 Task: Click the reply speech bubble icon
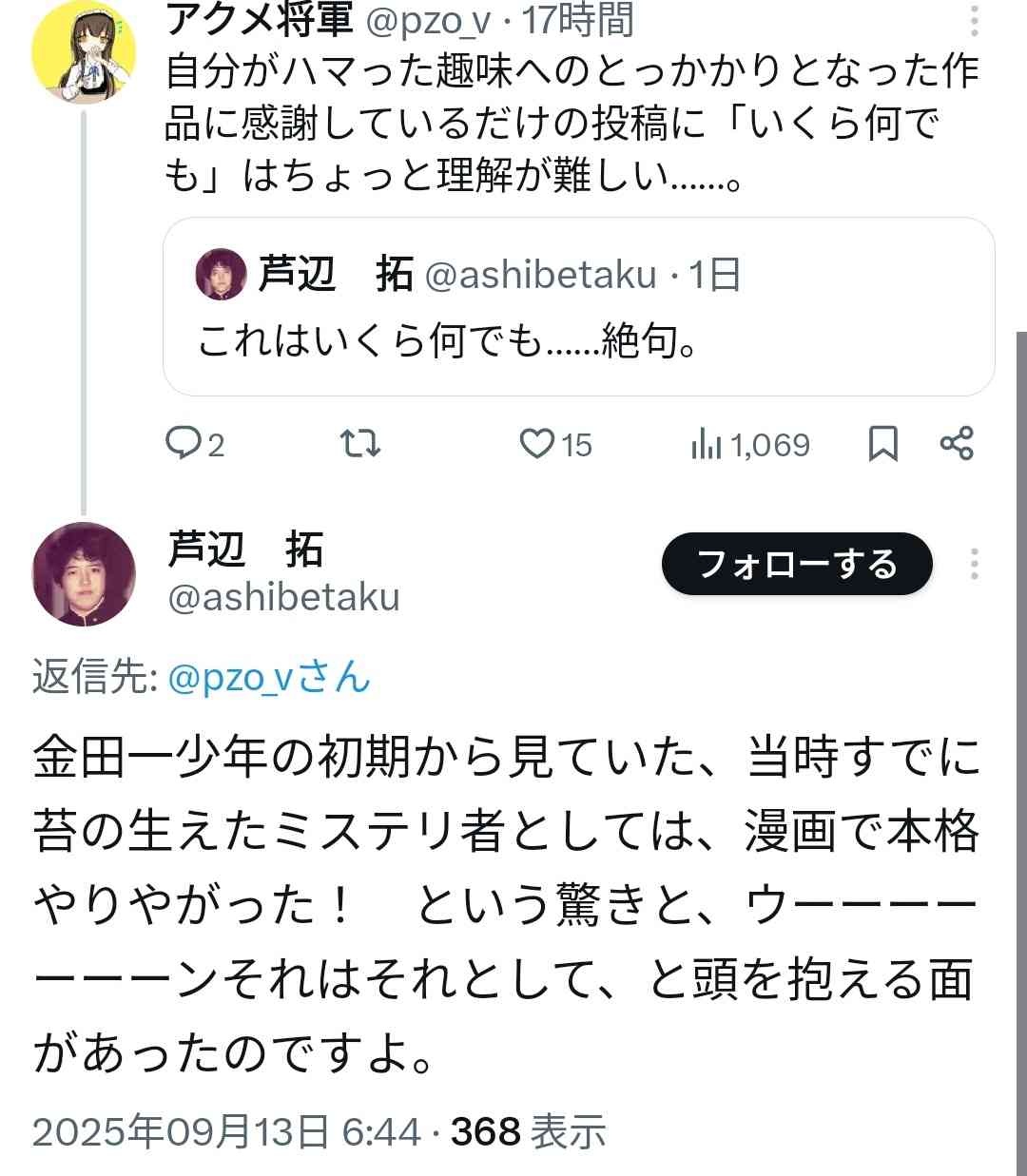tap(182, 443)
